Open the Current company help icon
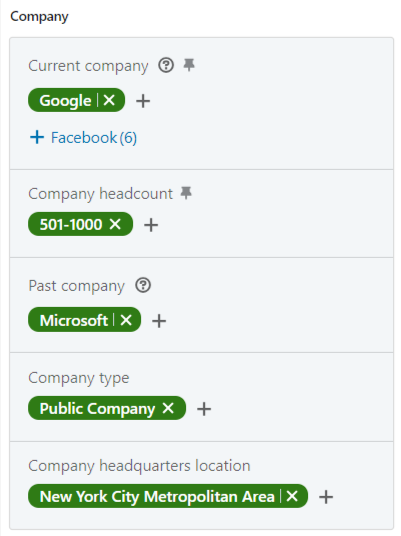The image size is (401, 536). point(166,65)
